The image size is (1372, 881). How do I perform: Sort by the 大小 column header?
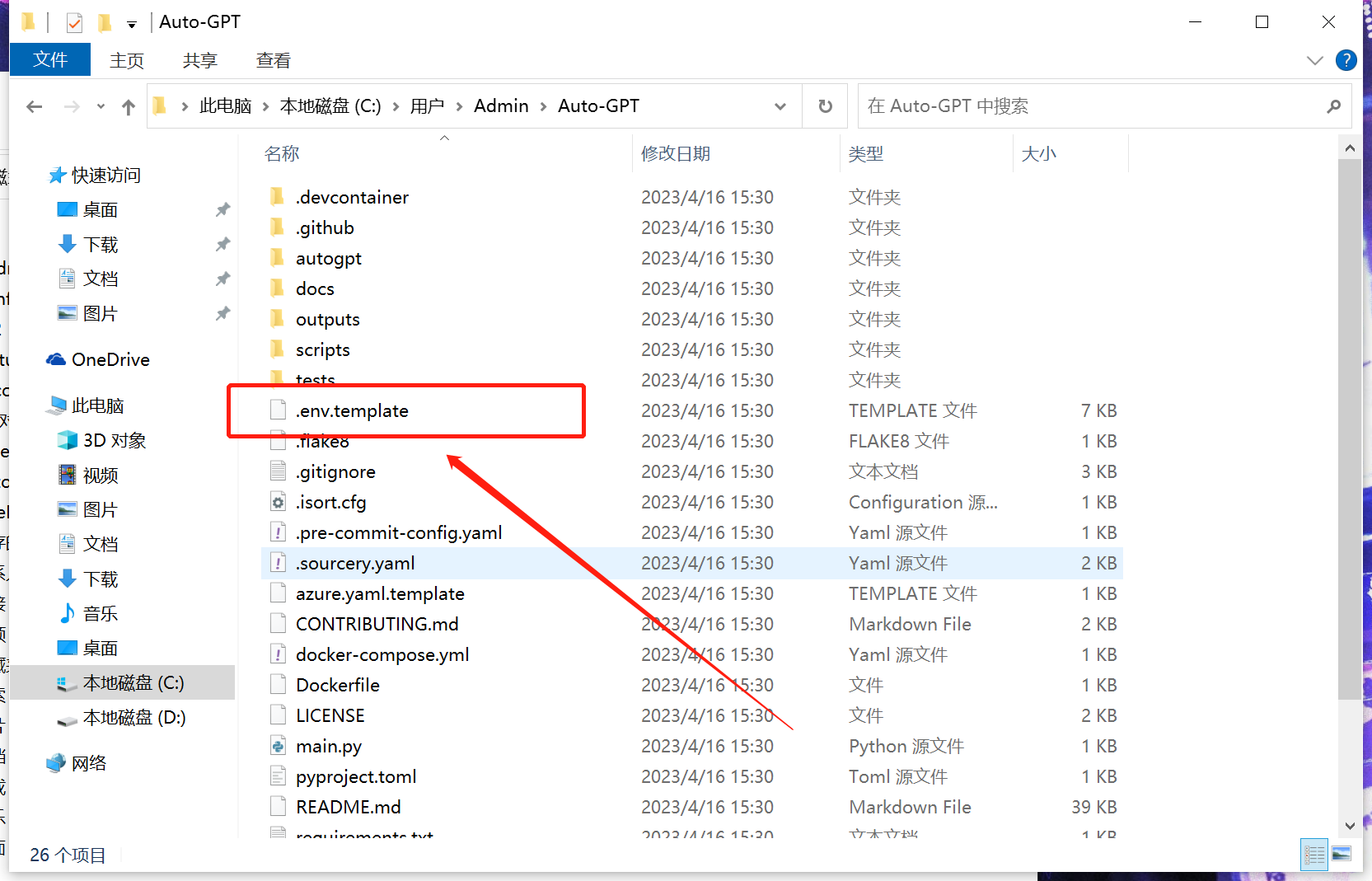click(x=1039, y=154)
